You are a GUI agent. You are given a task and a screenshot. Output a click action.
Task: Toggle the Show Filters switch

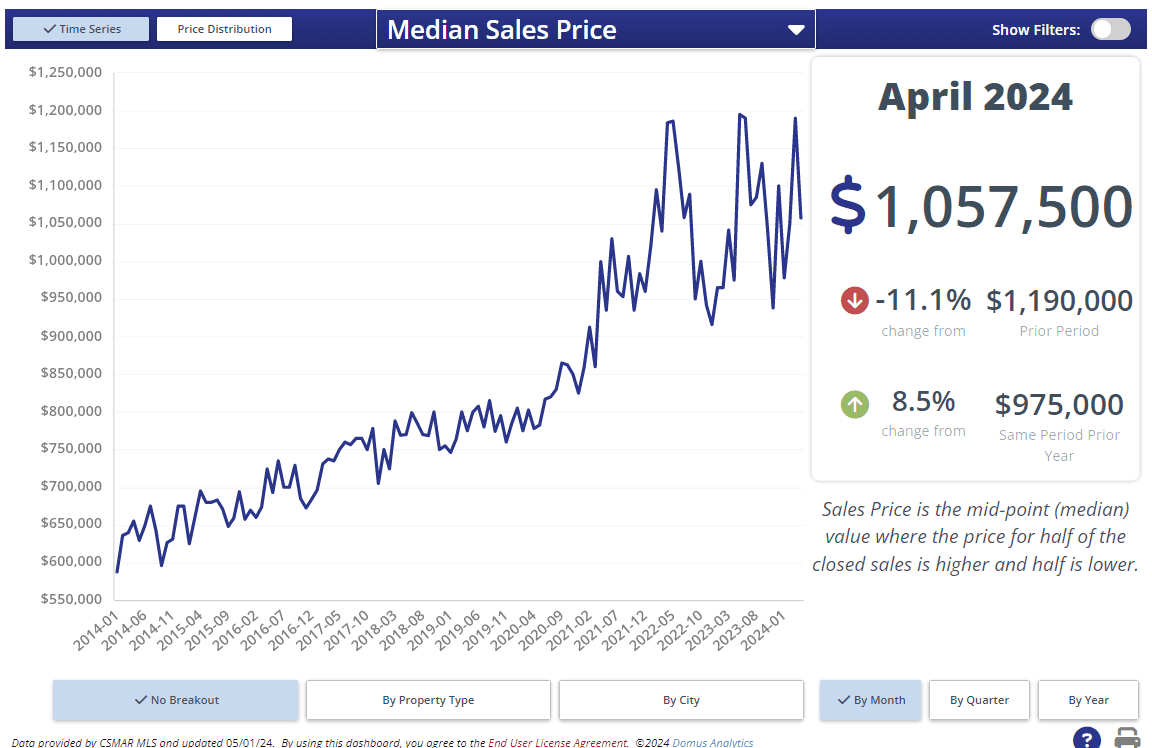[1110, 29]
